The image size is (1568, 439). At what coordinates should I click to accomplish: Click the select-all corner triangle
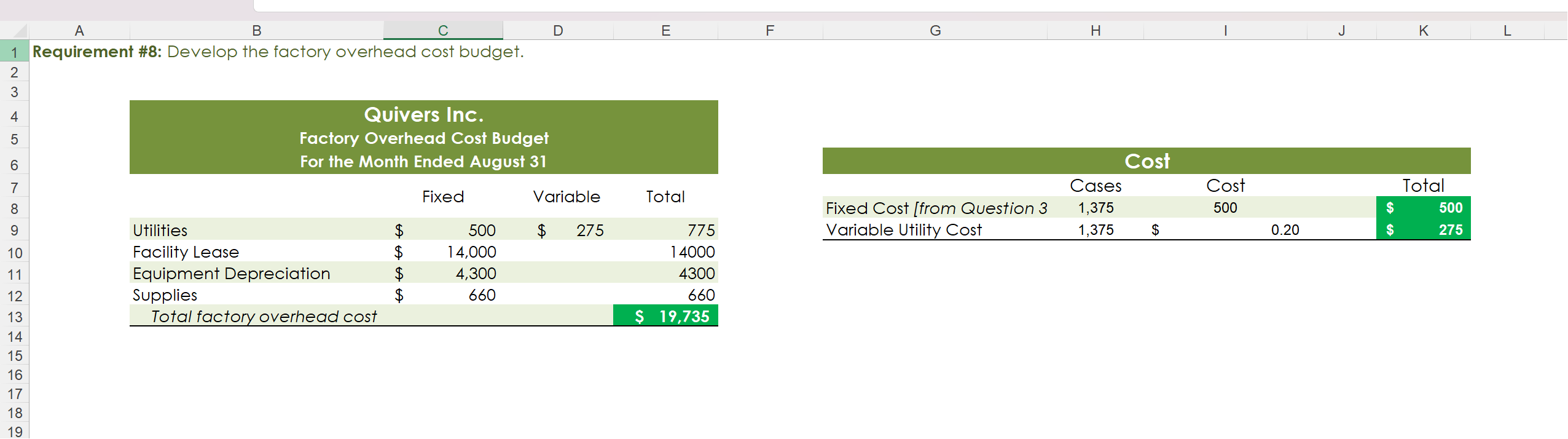tap(20, 31)
